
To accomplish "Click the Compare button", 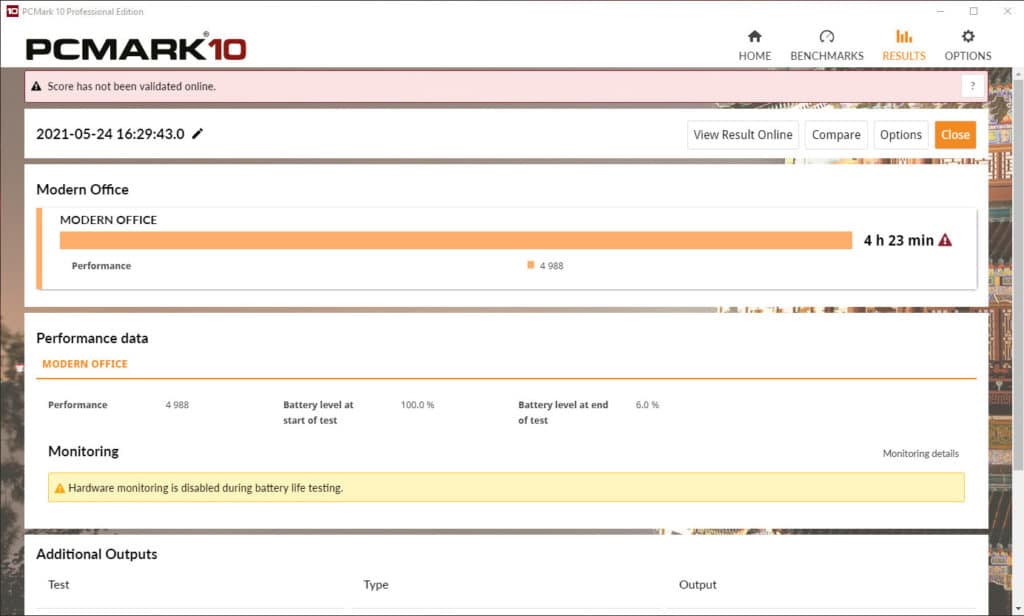I will (x=836, y=135).
